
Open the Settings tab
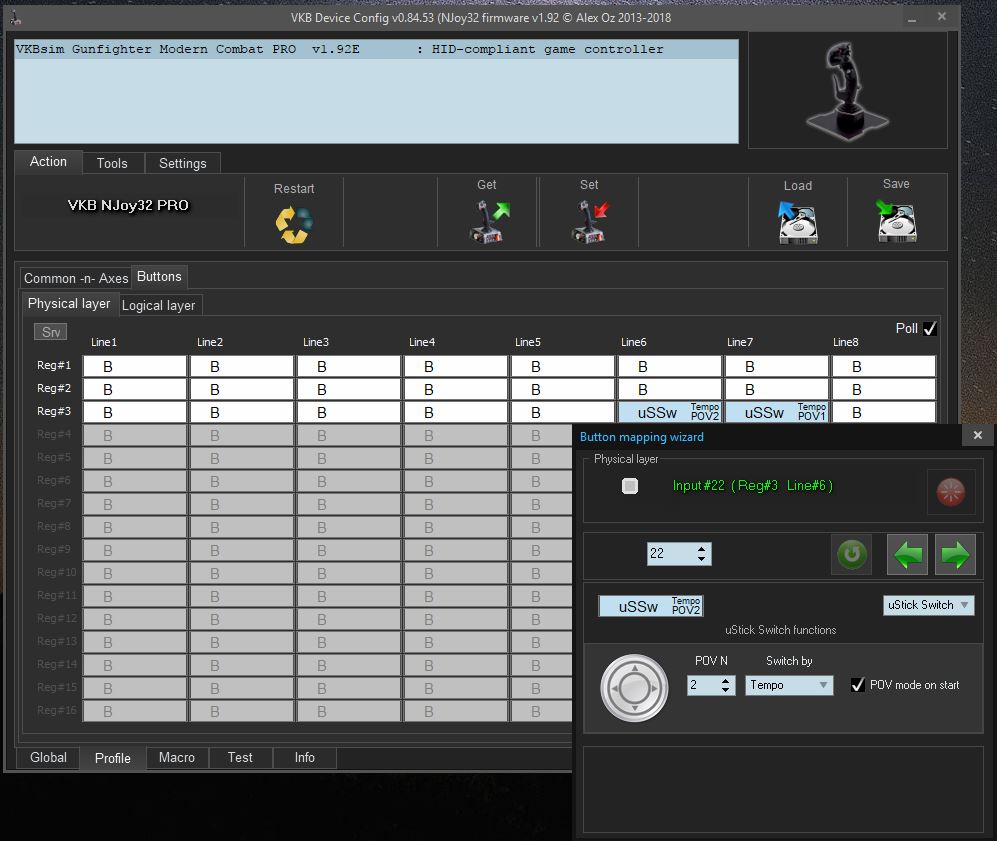click(182, 163)
